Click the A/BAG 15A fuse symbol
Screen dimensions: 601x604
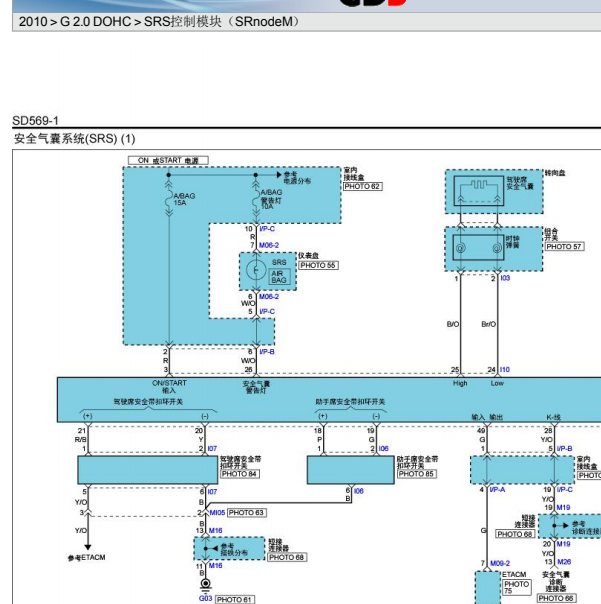(x=169, y=200)
